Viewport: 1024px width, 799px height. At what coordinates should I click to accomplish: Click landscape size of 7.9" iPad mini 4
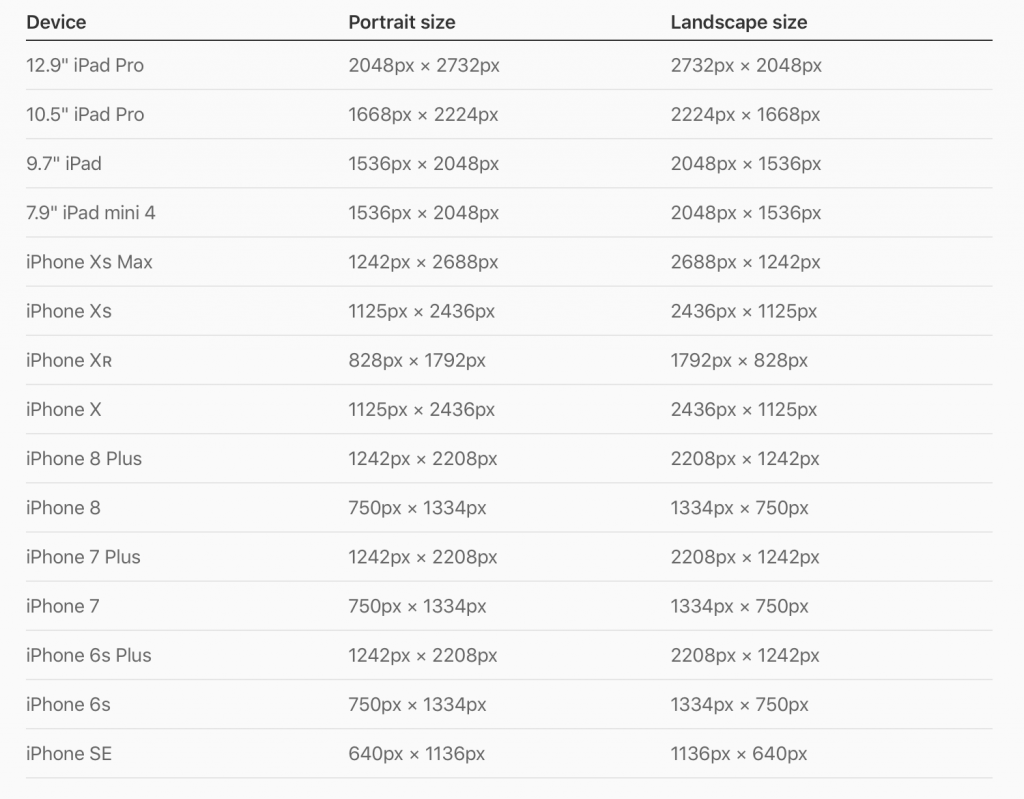(x=745, y=213)
